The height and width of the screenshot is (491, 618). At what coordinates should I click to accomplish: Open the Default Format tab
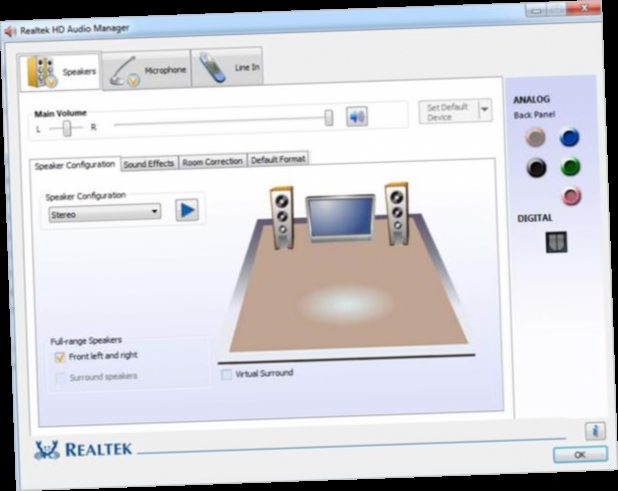[x=278, y=160]
